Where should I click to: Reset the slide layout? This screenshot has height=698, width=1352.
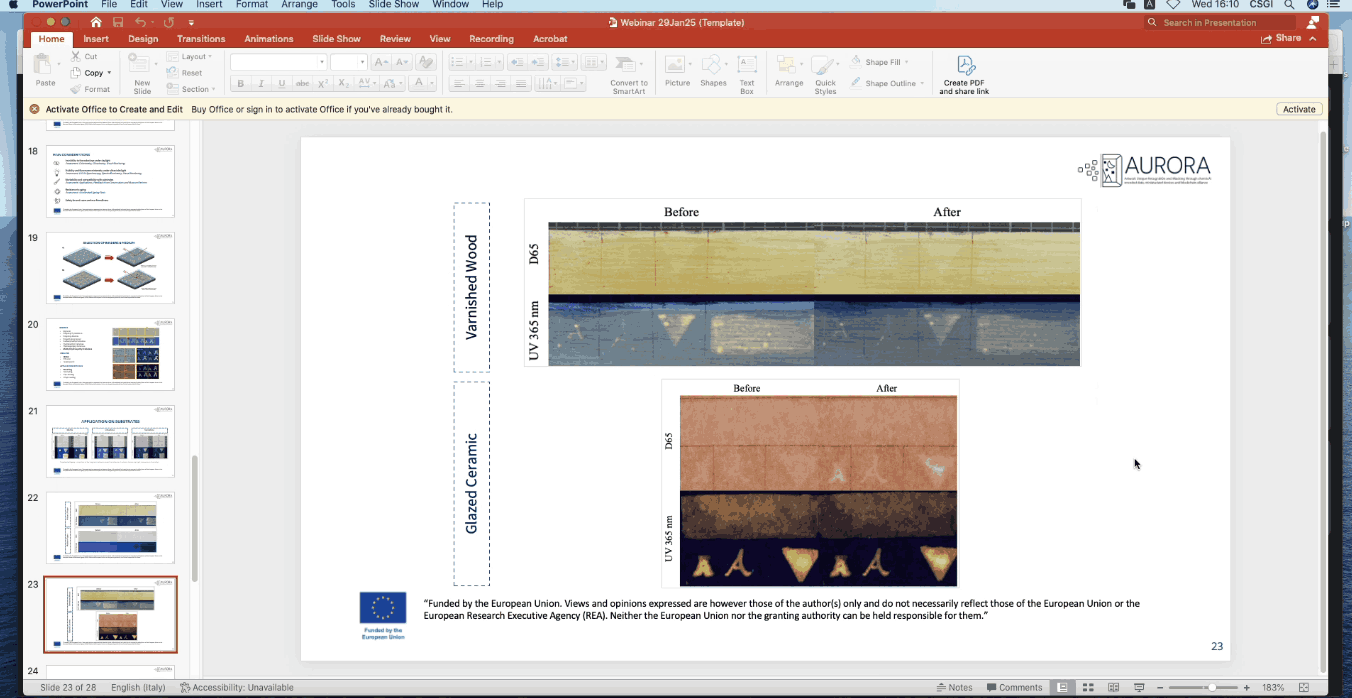(186, 73)
